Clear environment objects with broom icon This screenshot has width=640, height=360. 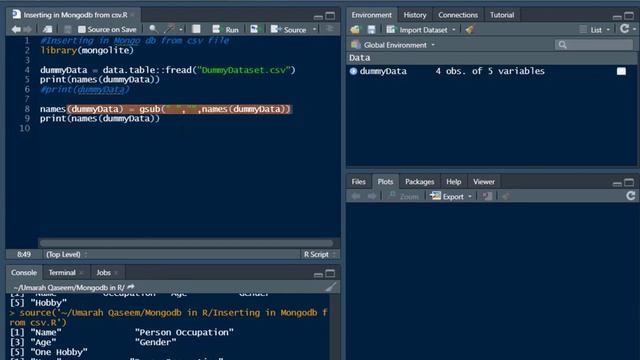(469, 29)
